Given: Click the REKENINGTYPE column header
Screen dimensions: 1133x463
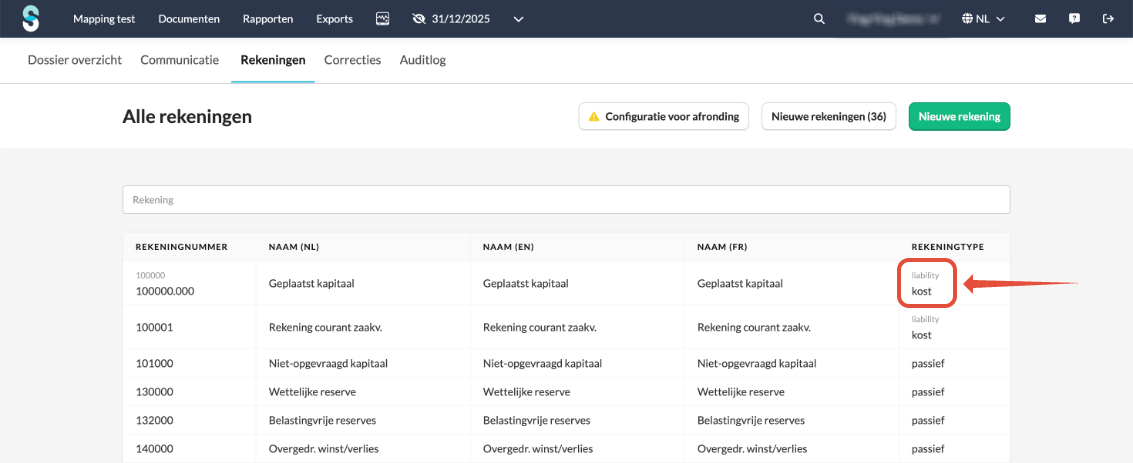Looking at the screenshot, I should [x=947, y=247].
